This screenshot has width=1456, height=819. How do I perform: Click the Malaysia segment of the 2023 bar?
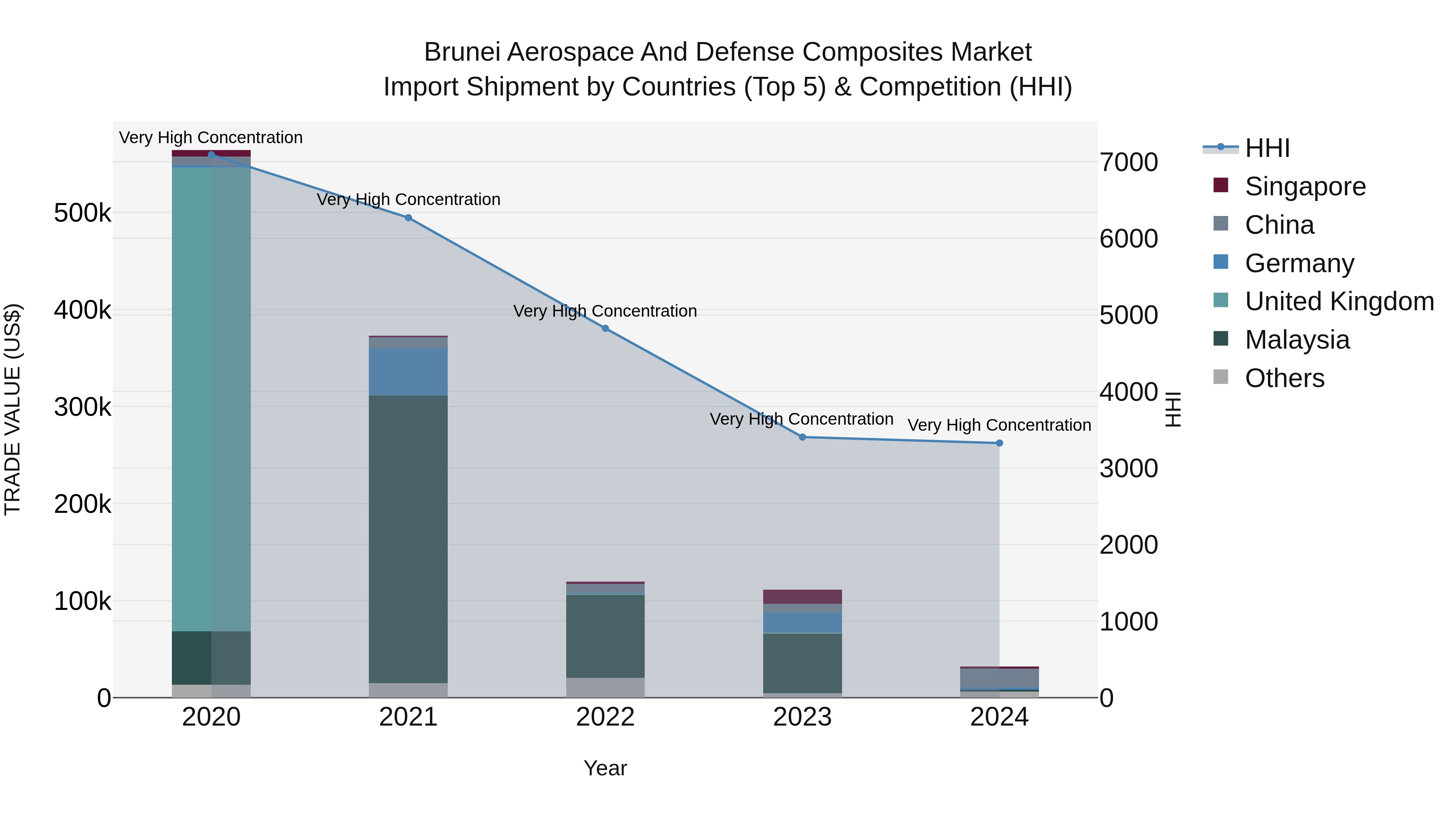(802, 664)
